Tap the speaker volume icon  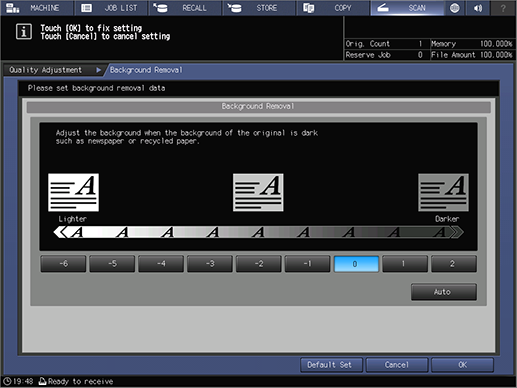478,8
